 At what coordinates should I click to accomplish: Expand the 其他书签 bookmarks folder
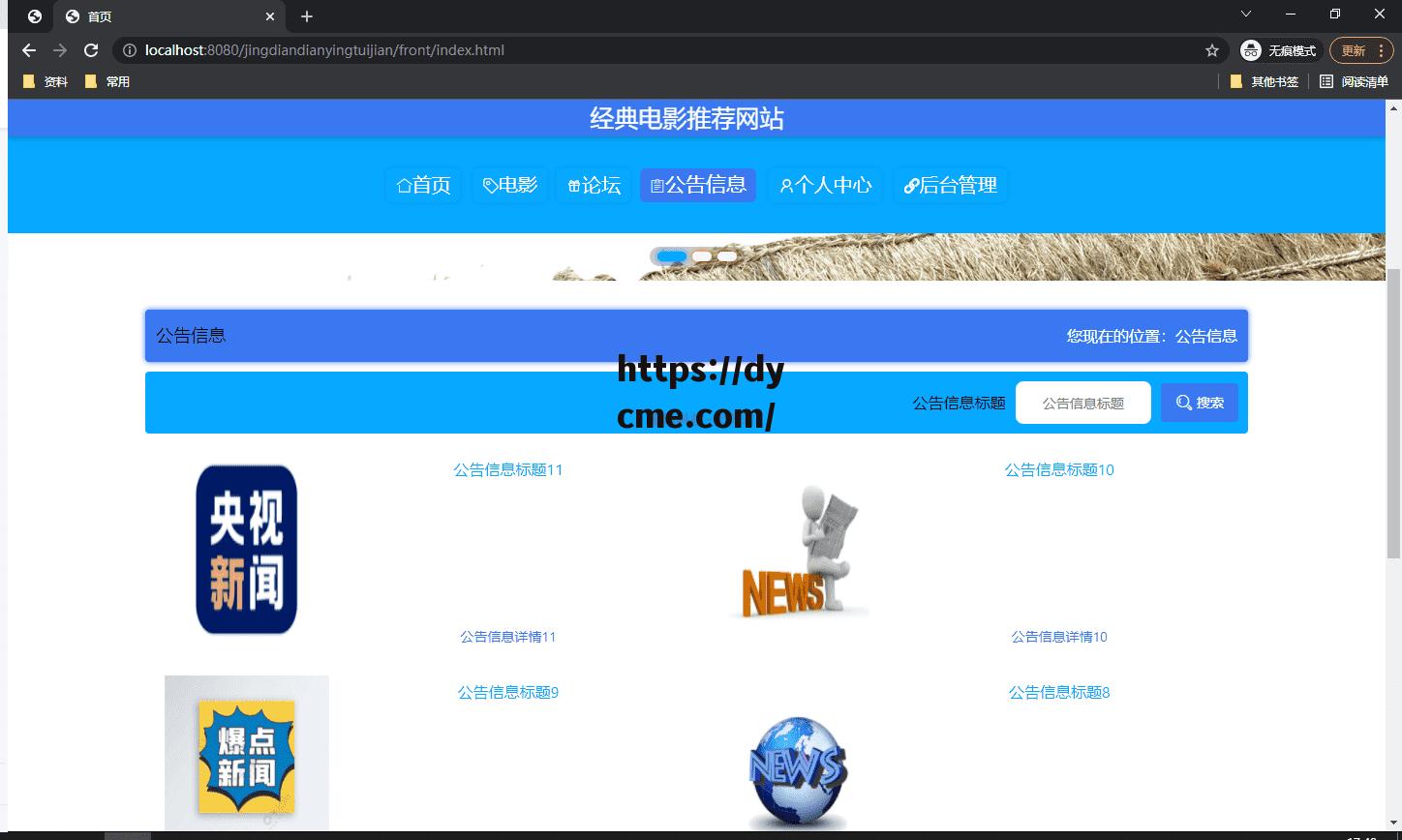[1262, 81]
